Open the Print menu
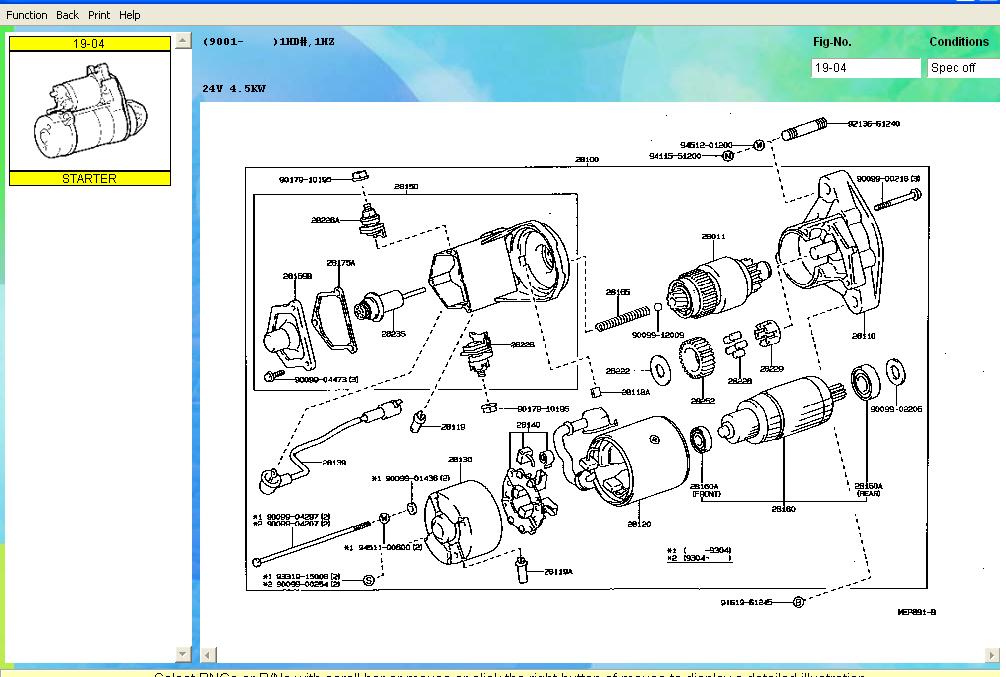The width and height of the screenshot is (1006, 677). (x=99, y=15)
